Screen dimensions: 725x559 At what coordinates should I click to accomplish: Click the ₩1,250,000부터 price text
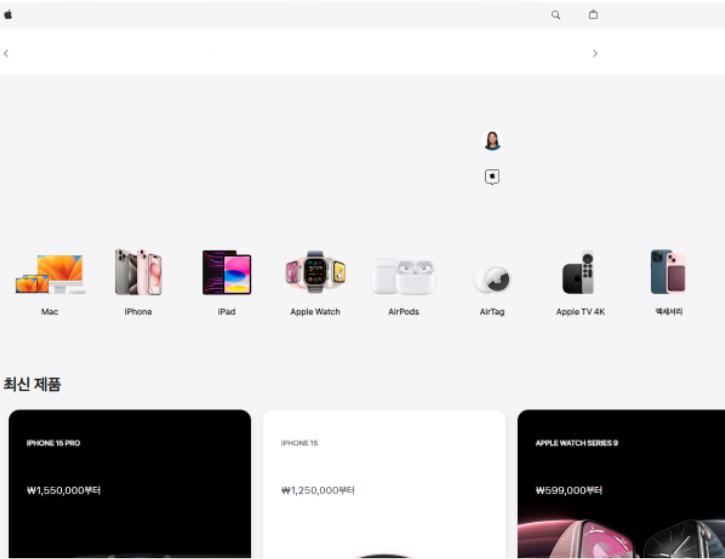click(318, 490)
